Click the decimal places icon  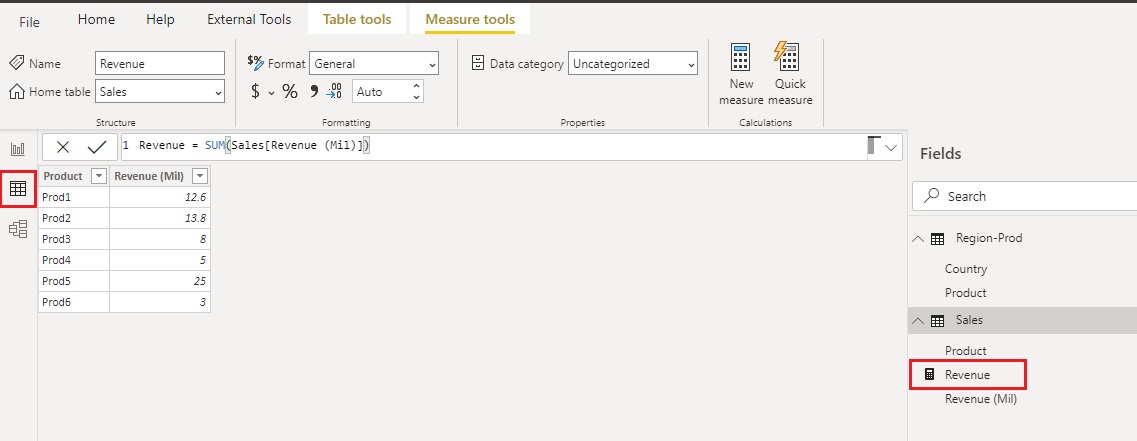point(334,91)
